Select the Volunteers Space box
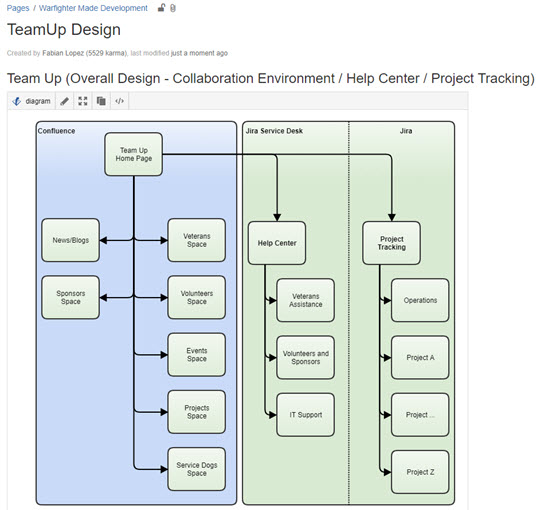 (x=197, y=297)
